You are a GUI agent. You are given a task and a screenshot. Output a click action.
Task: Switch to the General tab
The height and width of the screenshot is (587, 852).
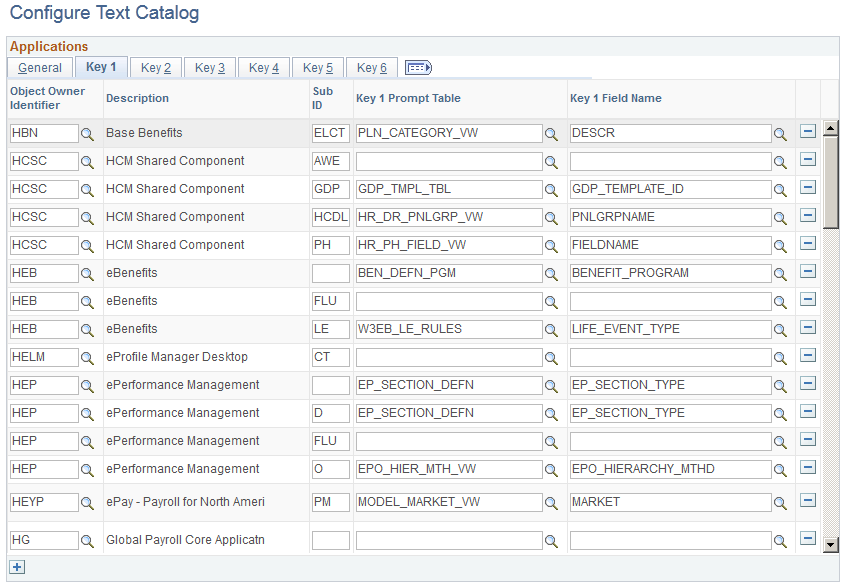[40, 68]
